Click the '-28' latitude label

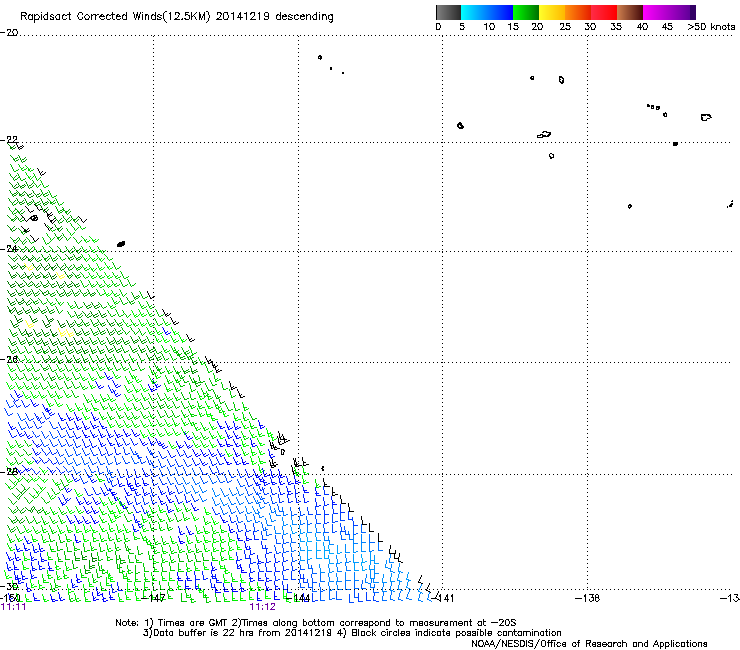tap(9, 471)
